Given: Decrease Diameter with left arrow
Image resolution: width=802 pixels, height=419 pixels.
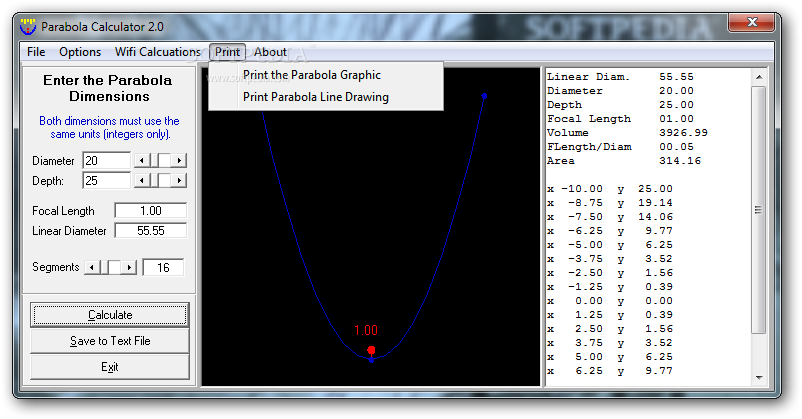Looking at the screenshot, I should pyautogui.click(x=141, y=161).
